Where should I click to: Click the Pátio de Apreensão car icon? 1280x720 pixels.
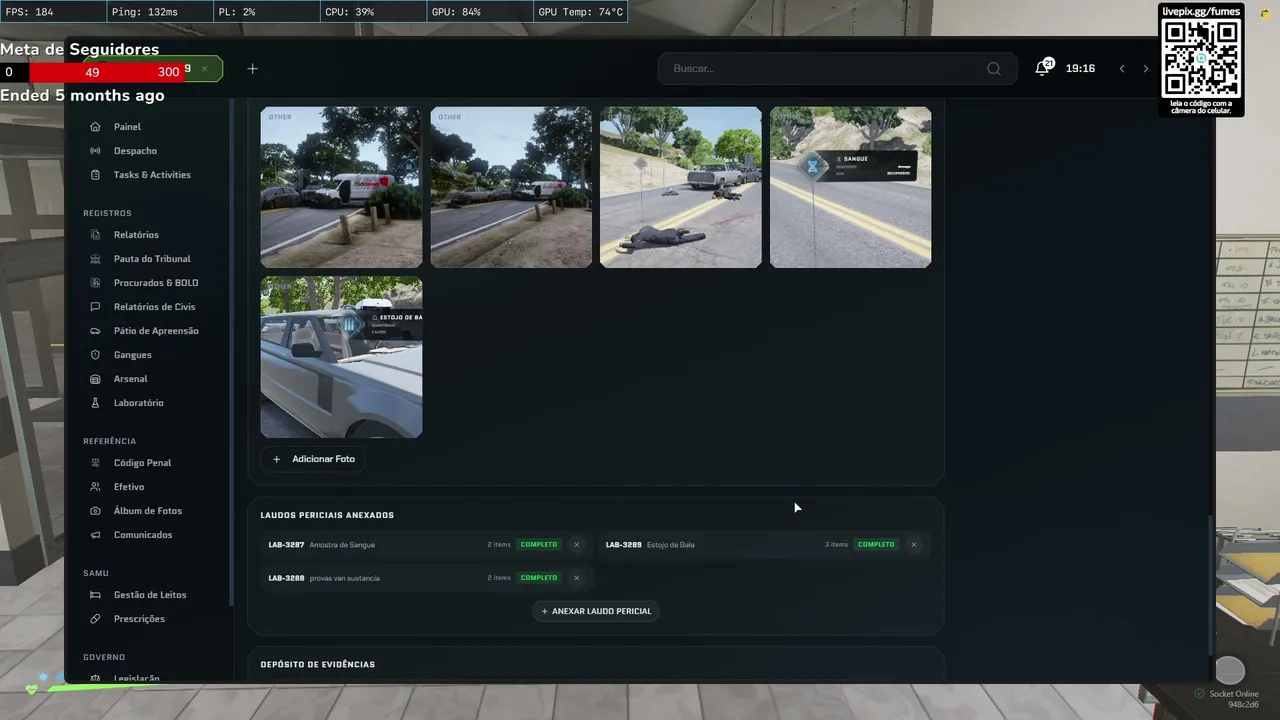pos(95,331)
